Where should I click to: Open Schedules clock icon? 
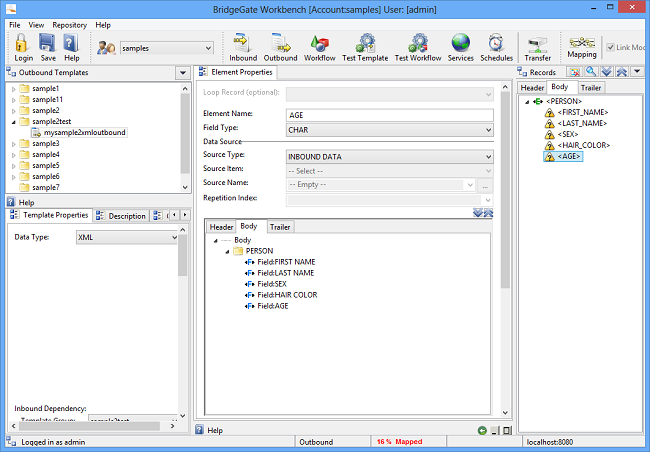(x=496, y=43)
